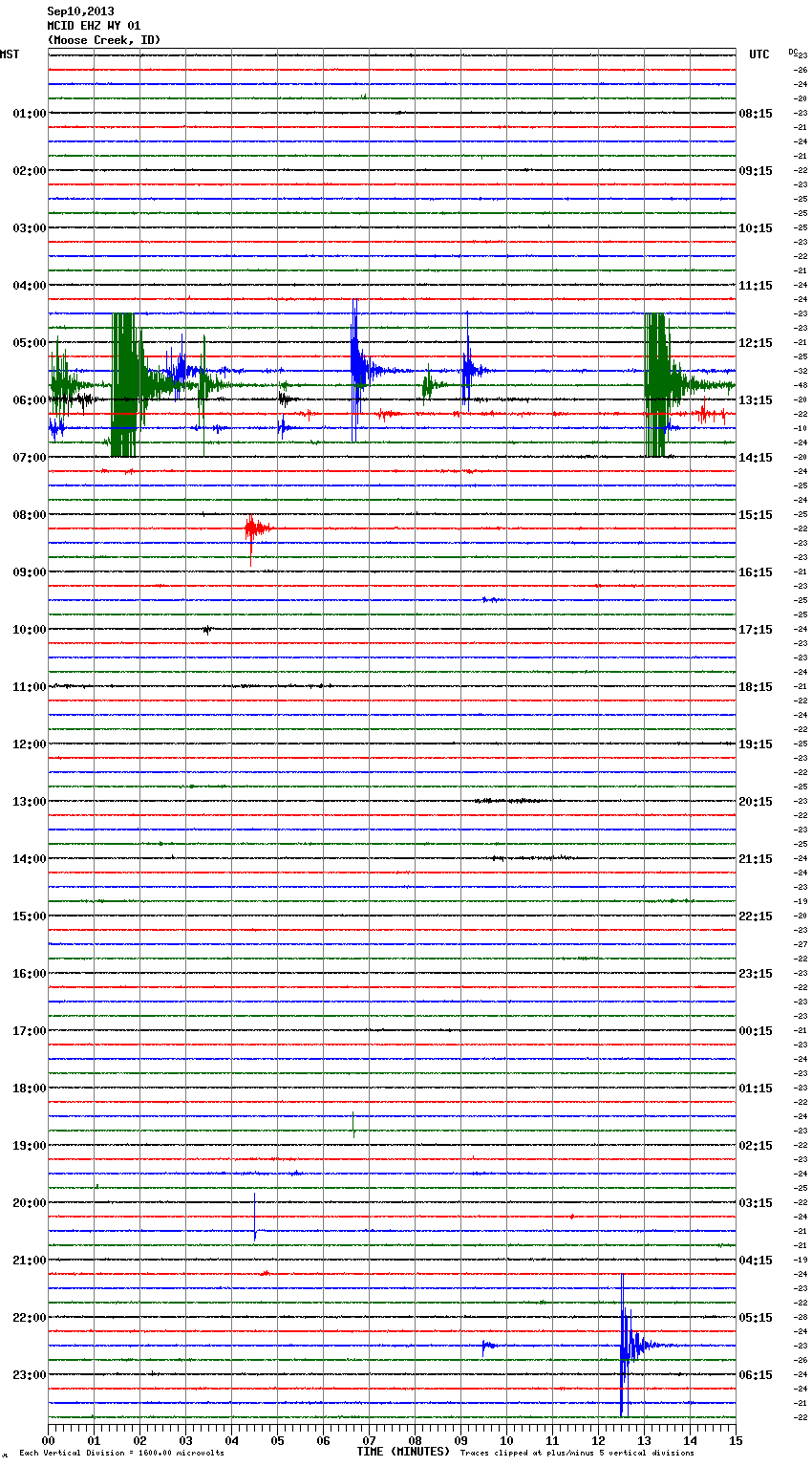
Task: Click the MST timezone header
Action: pyautogui.click(x=10, y=54)
